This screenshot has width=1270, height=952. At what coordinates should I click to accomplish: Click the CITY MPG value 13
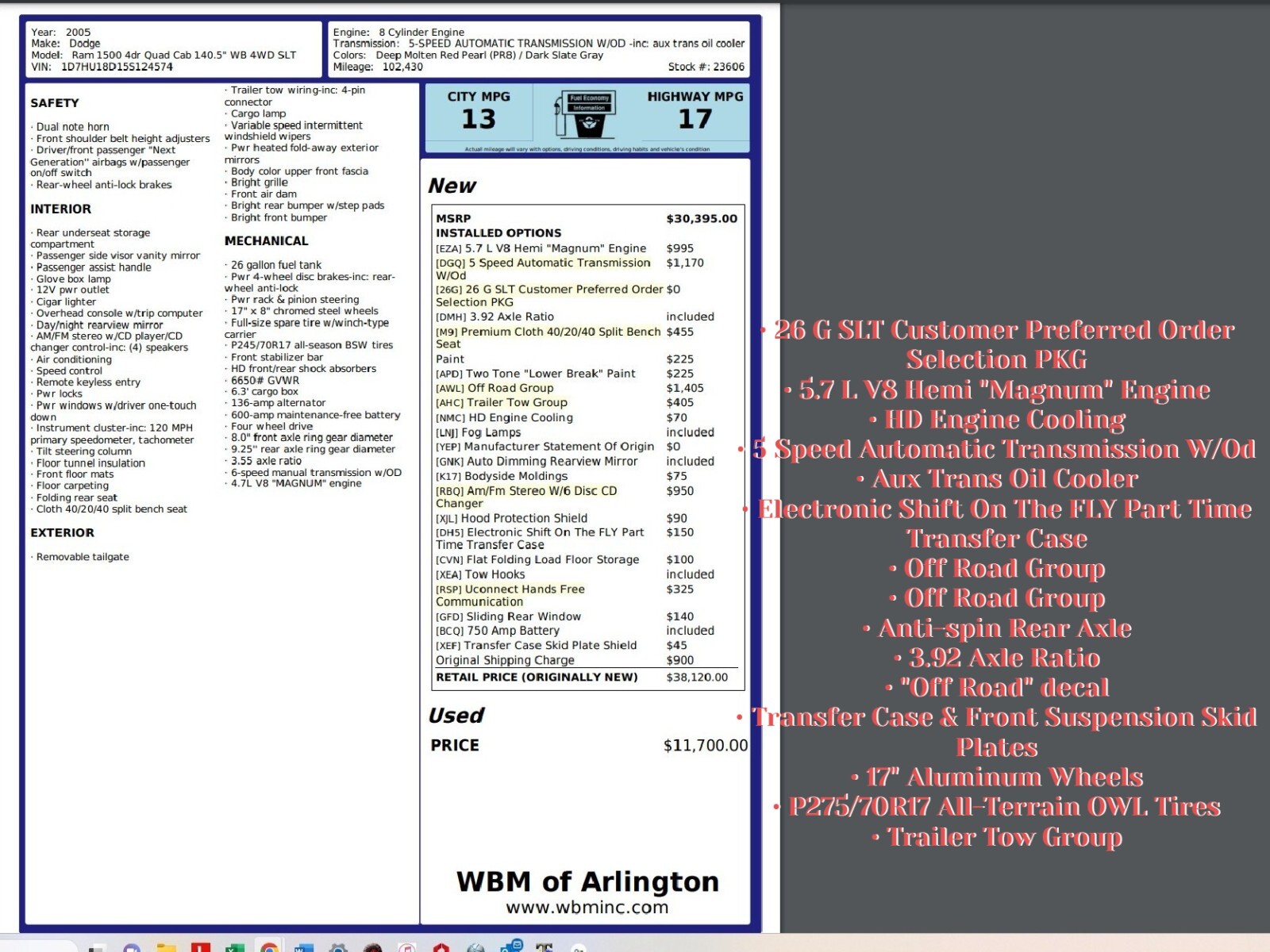pos(479,119)
